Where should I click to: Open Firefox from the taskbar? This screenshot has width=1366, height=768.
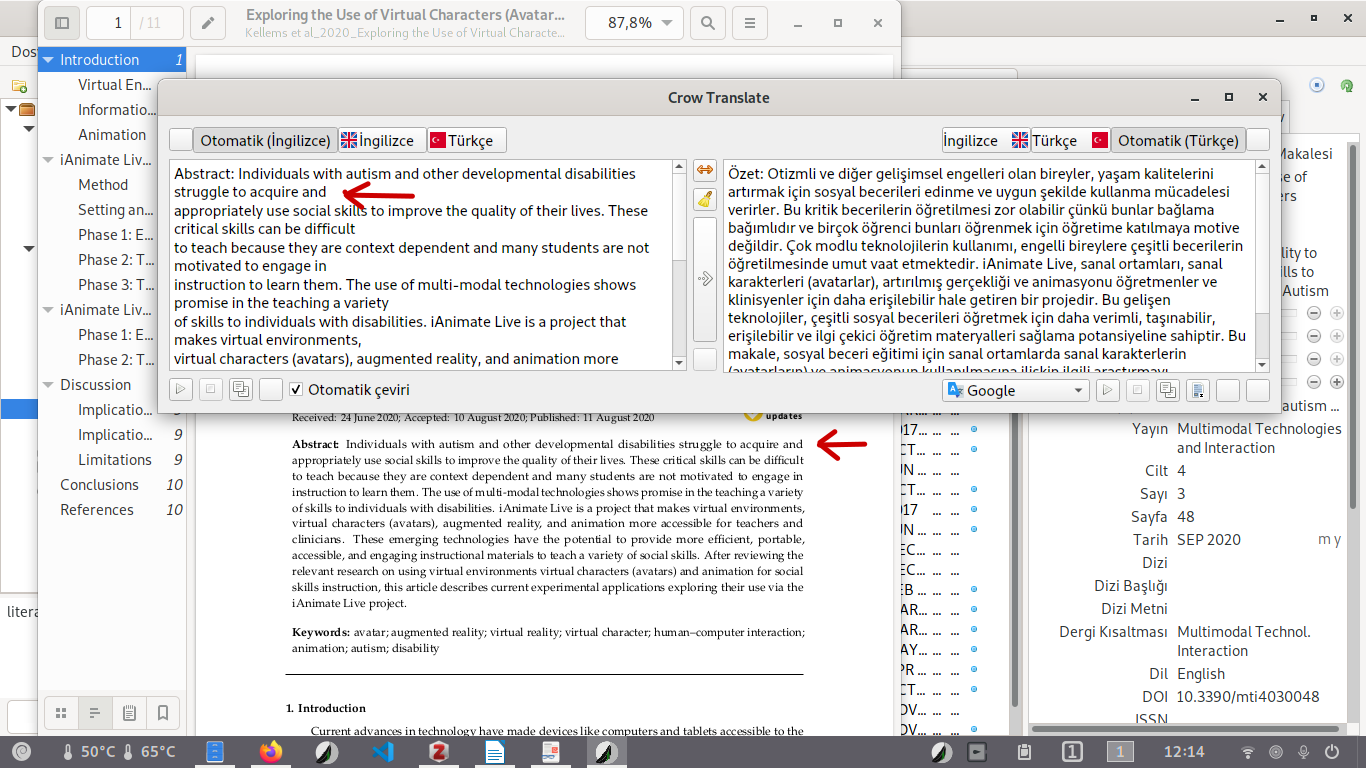pyautogui.click(x=271, y=752)
